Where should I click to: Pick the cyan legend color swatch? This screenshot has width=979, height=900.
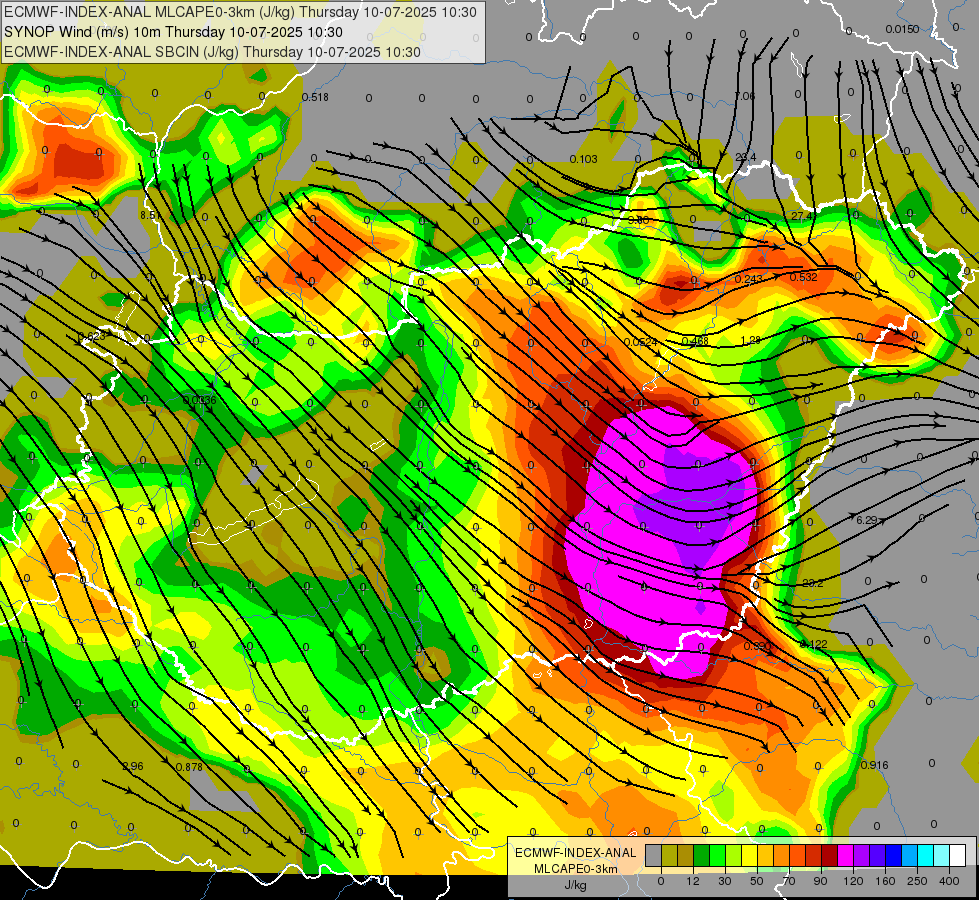click(x=927, y=855)
